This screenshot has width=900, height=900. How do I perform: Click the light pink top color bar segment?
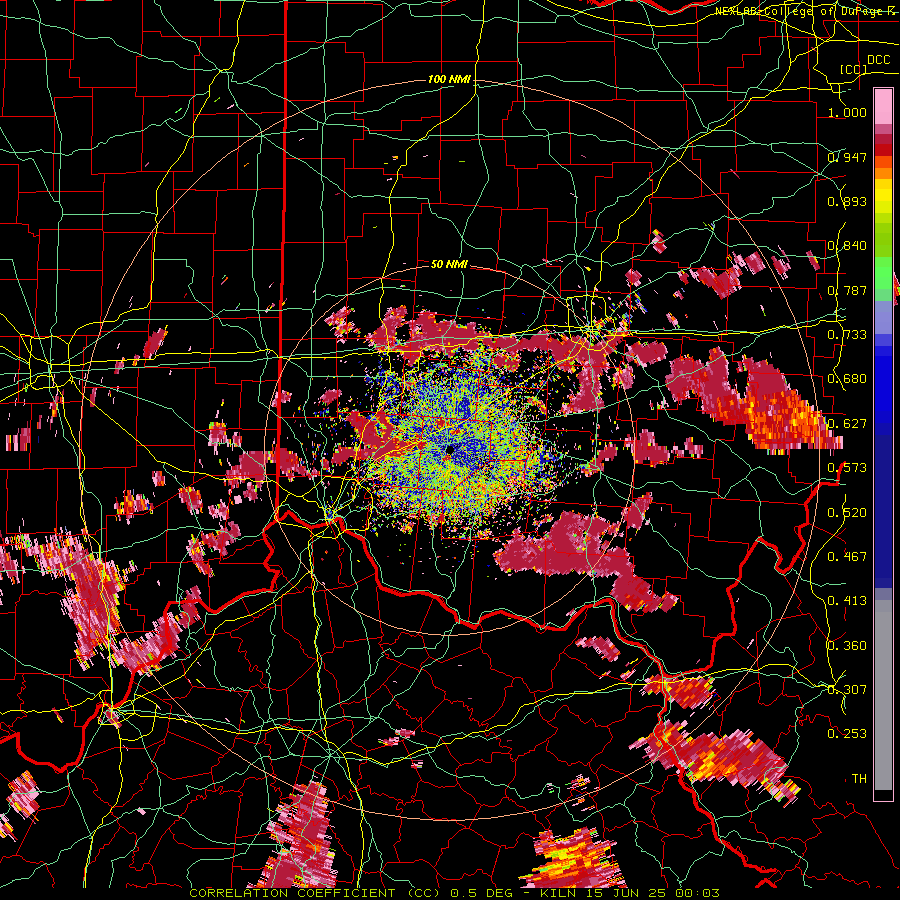883,106
